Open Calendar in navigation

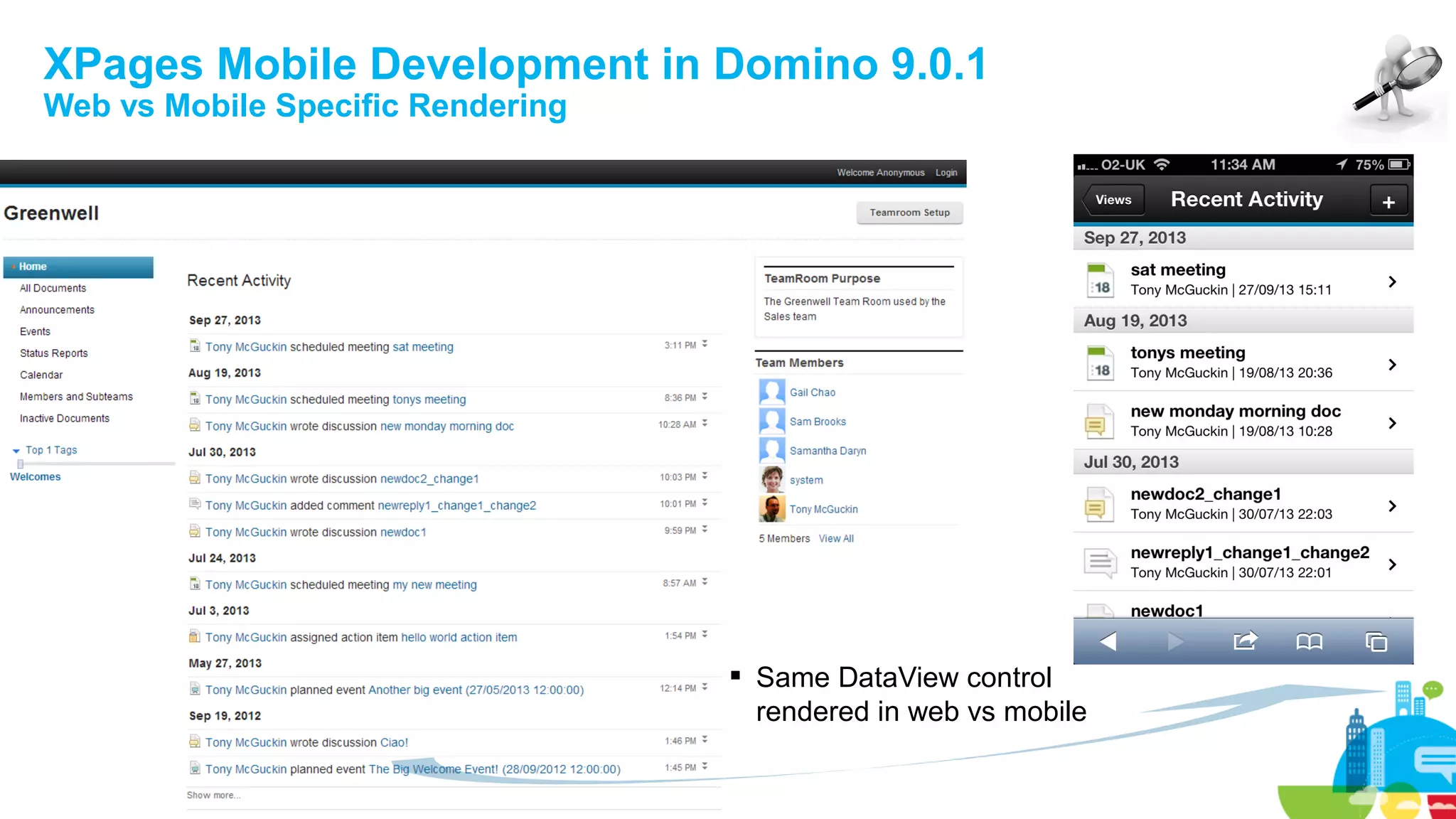[41, 375]
